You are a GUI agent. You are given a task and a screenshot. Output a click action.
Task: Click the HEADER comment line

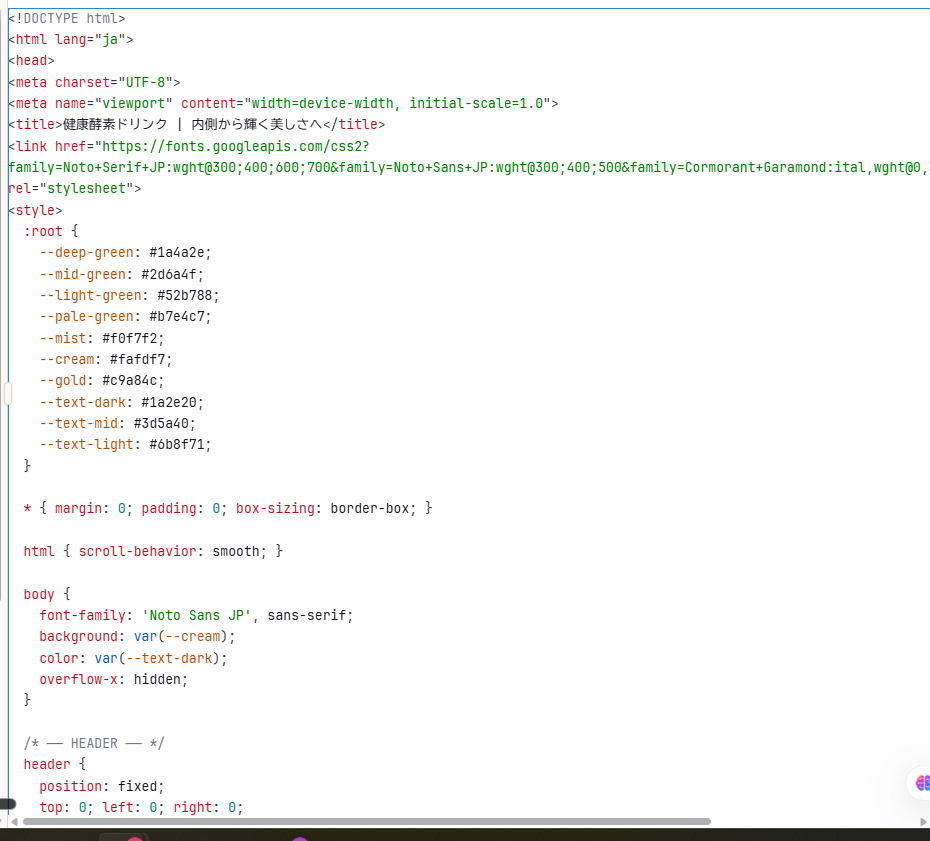tap(94, 743)
